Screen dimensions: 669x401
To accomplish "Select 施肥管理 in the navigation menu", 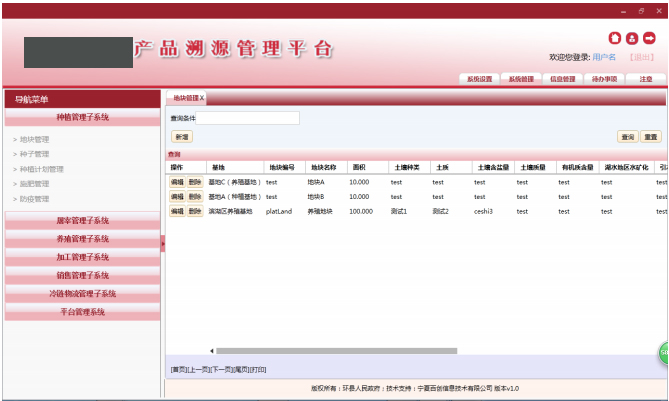I will pyautogui.click(x=34, y=184).
